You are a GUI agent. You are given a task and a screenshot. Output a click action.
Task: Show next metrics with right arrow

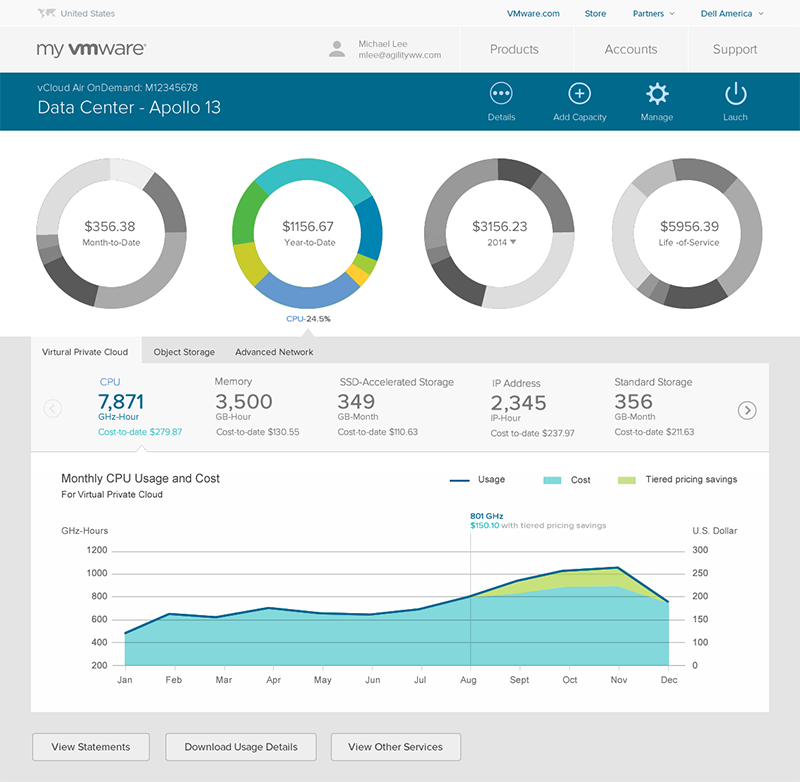click(x=746, y=409)
